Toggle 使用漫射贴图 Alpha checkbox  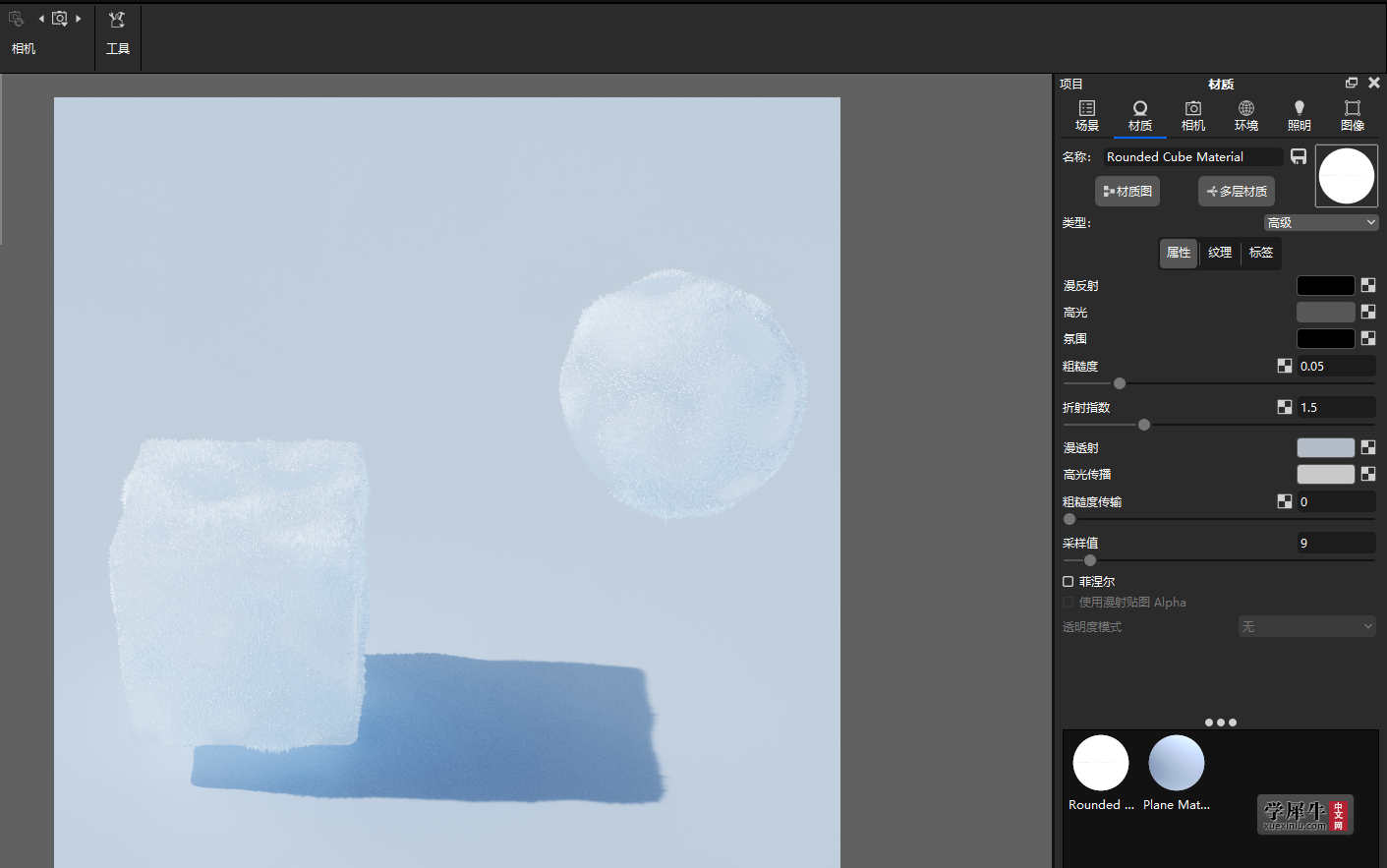point(1069,603)
